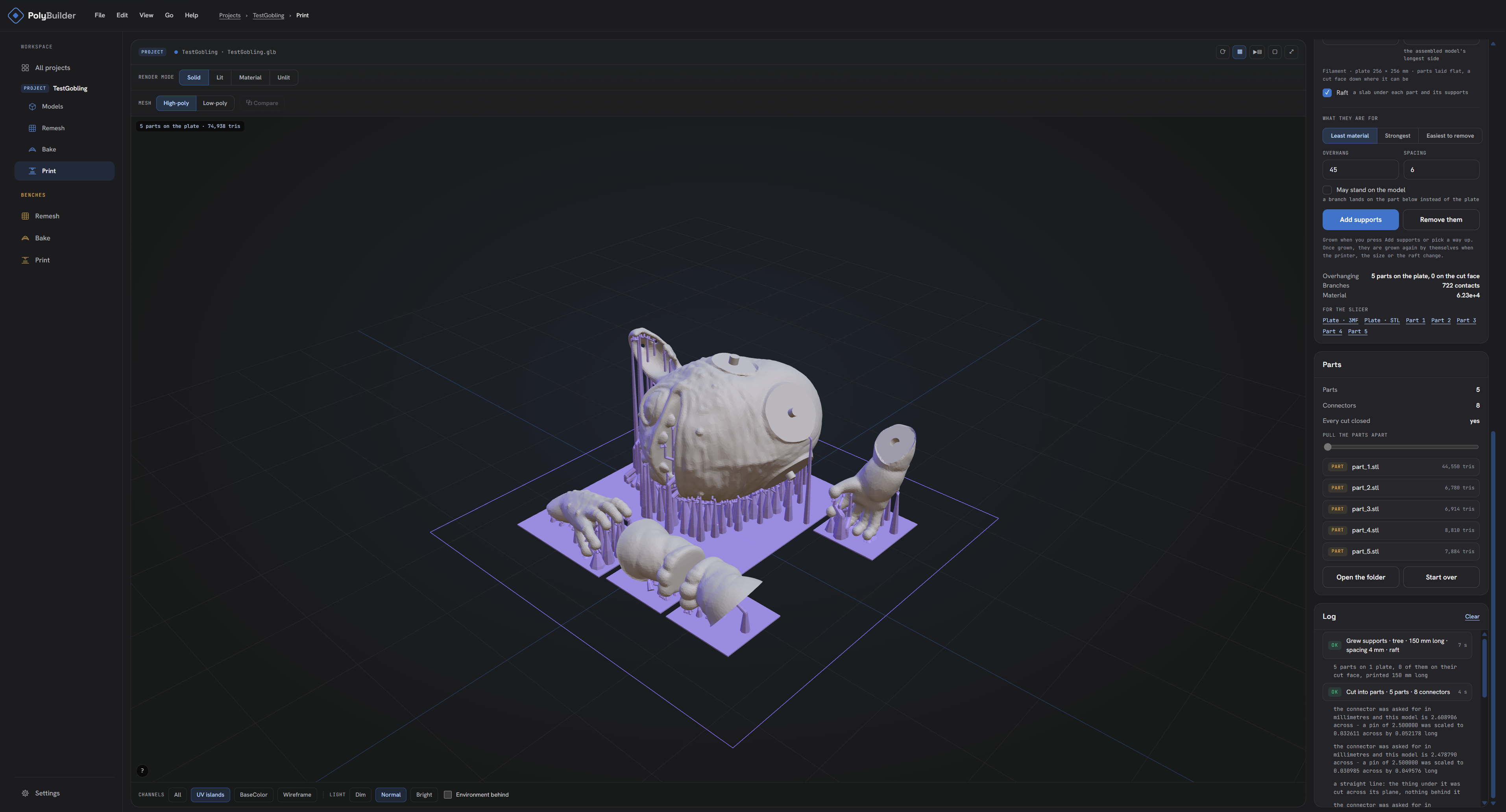
Task: Click the Print bench icon
Action: point(25,260)
